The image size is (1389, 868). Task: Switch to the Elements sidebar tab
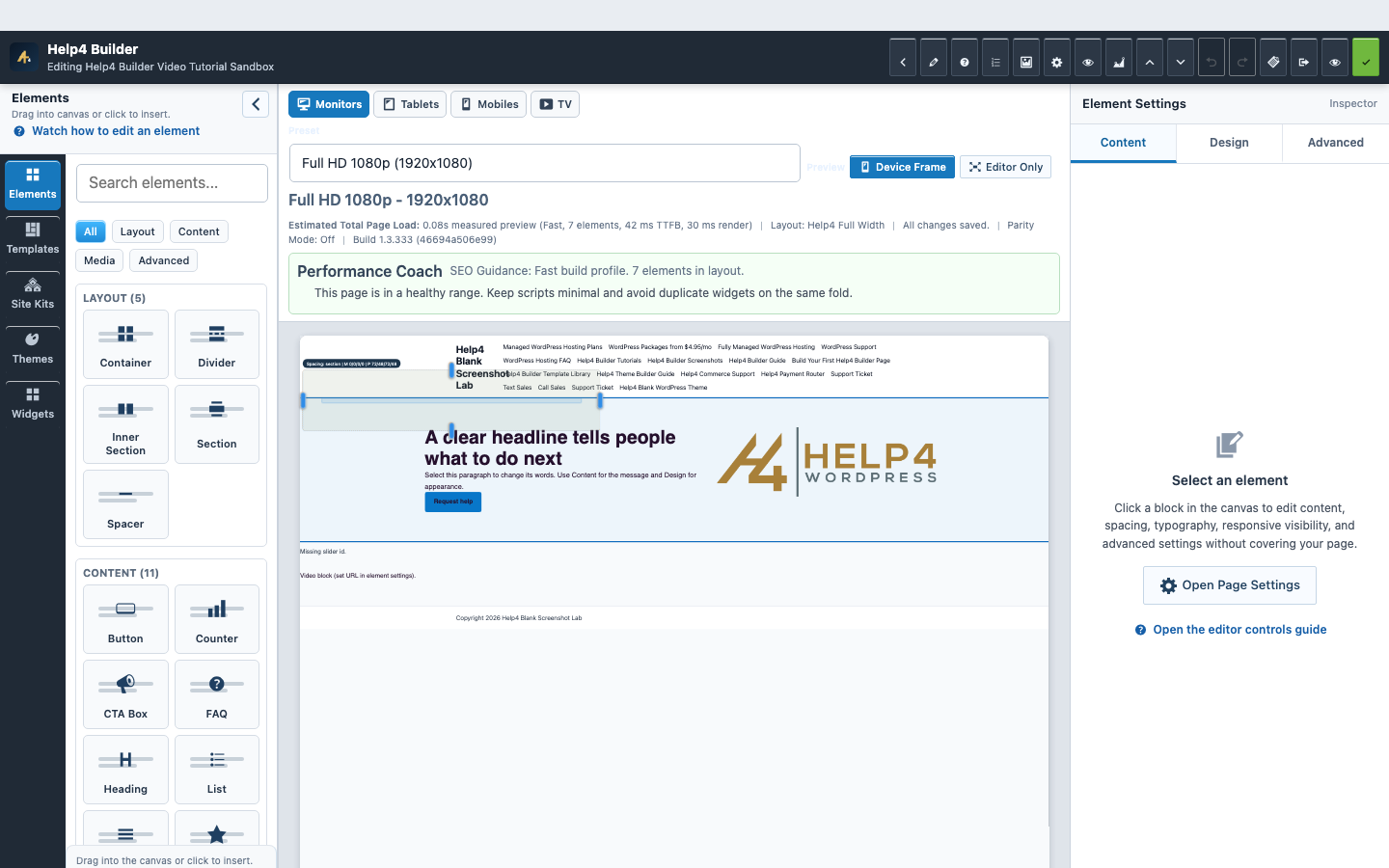[x=33, y=184]
